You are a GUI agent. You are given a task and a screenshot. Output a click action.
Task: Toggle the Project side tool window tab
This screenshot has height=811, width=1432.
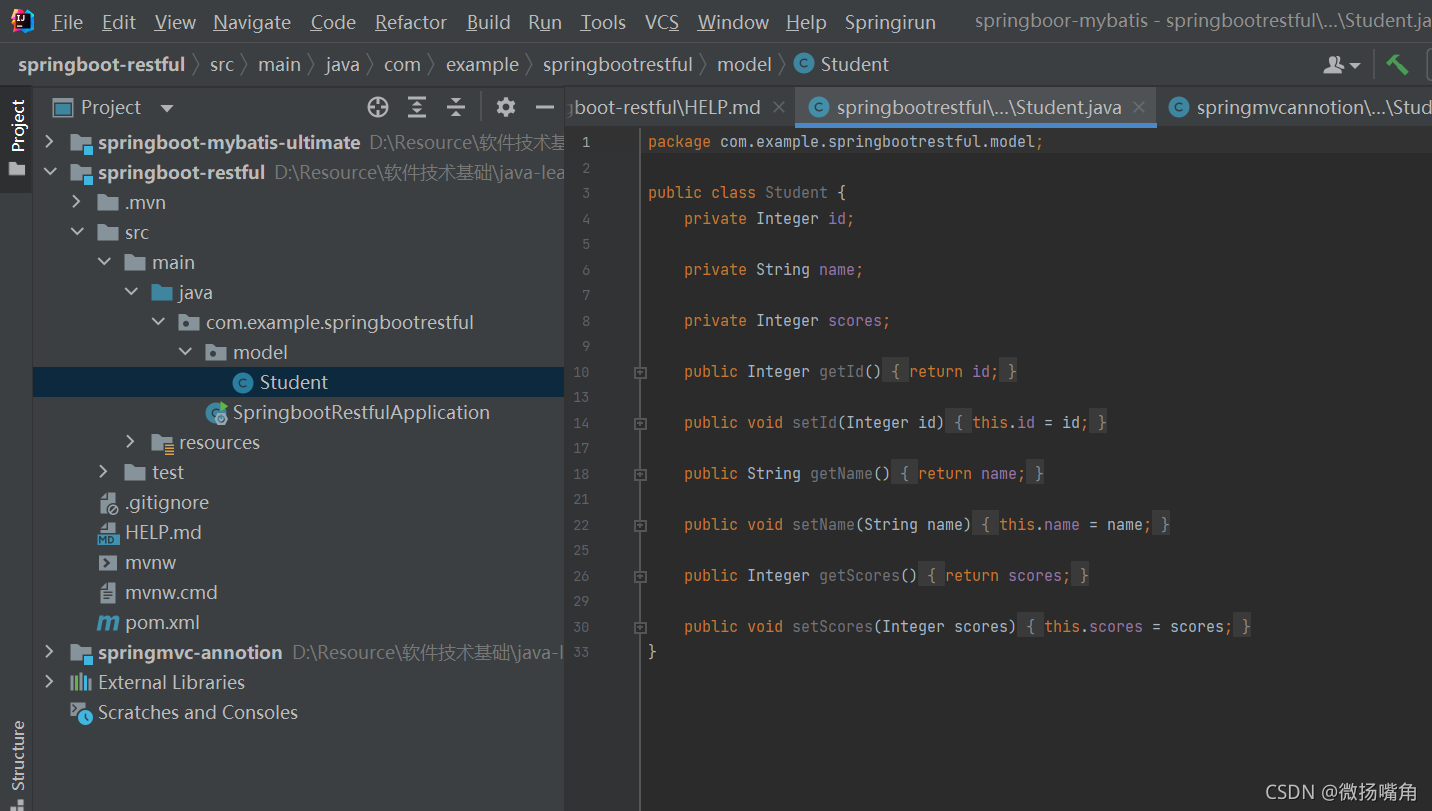point(17,137)
